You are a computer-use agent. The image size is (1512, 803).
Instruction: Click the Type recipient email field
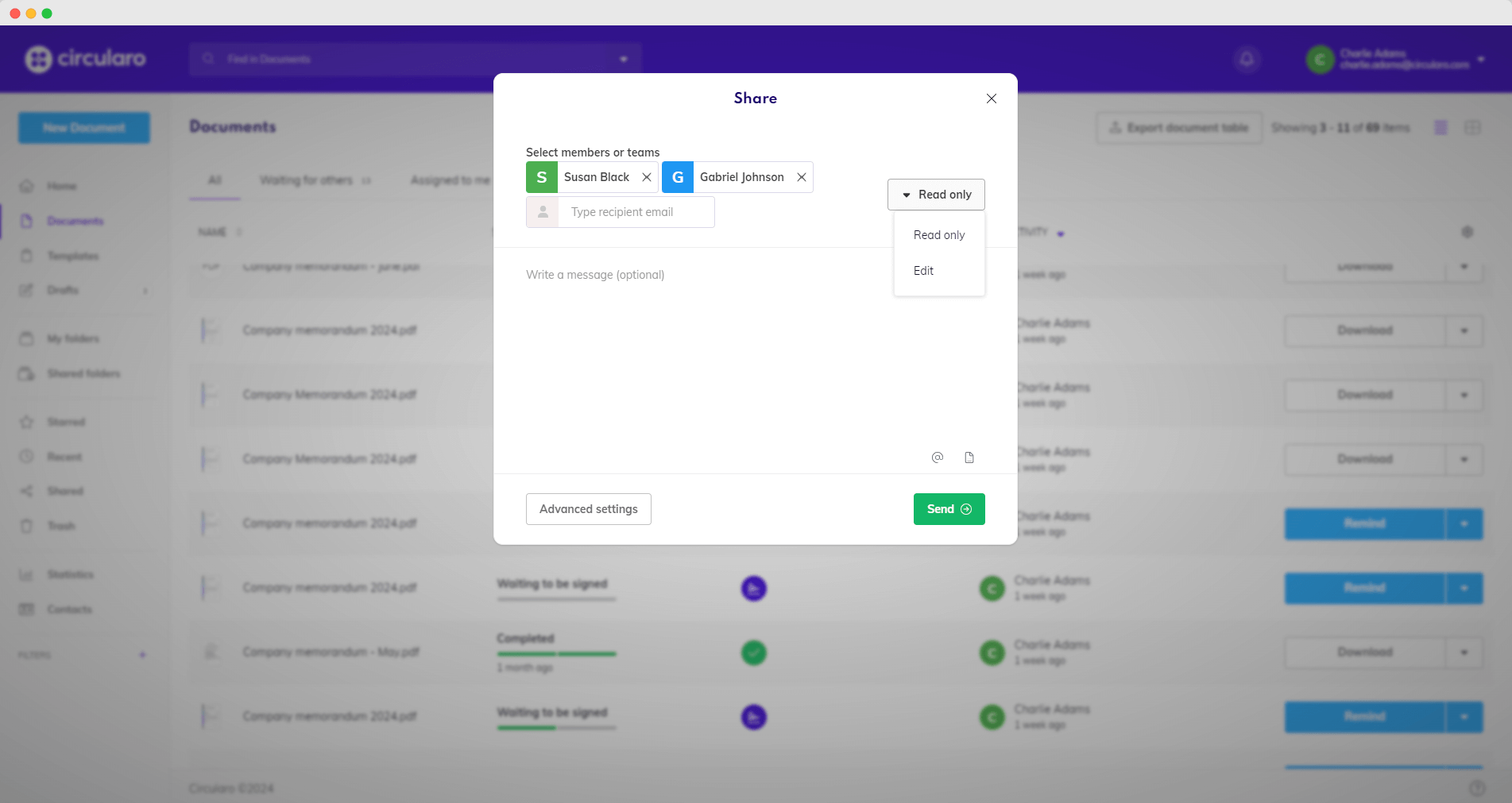(636, 212)
